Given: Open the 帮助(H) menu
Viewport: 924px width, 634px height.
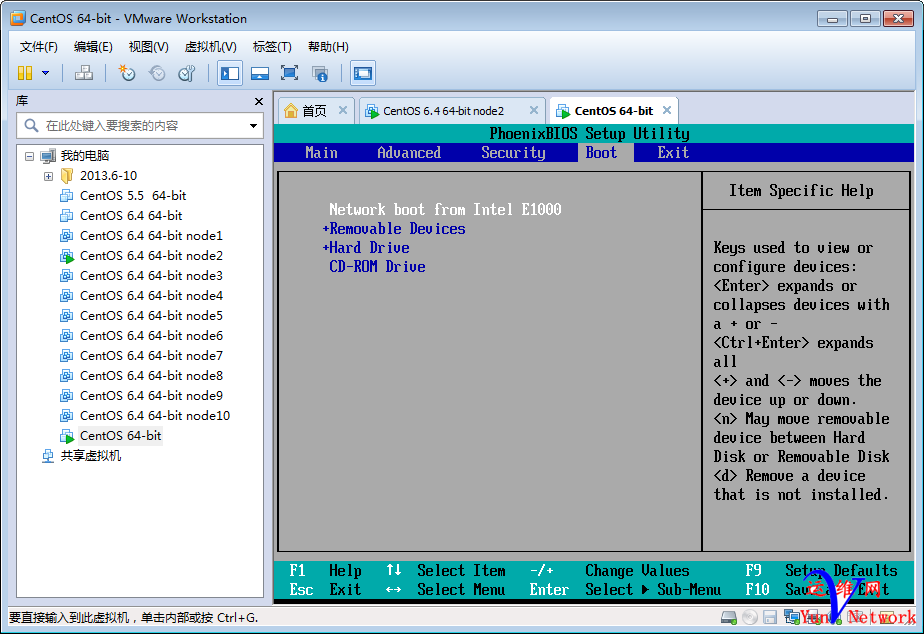Looking at the screenshot, I should (328, 47).
